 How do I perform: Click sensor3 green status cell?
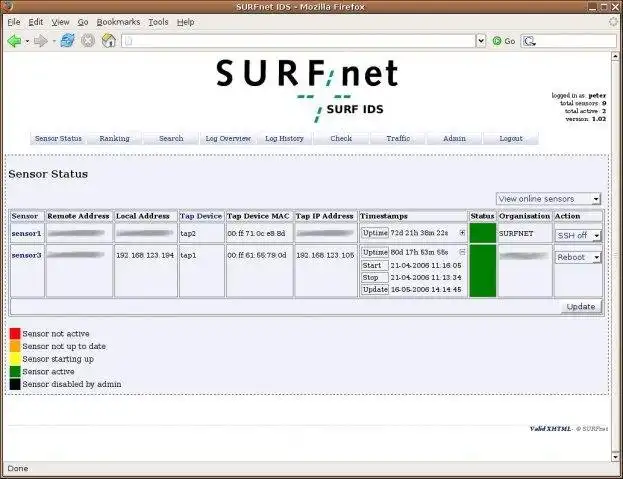pos(483,271)
